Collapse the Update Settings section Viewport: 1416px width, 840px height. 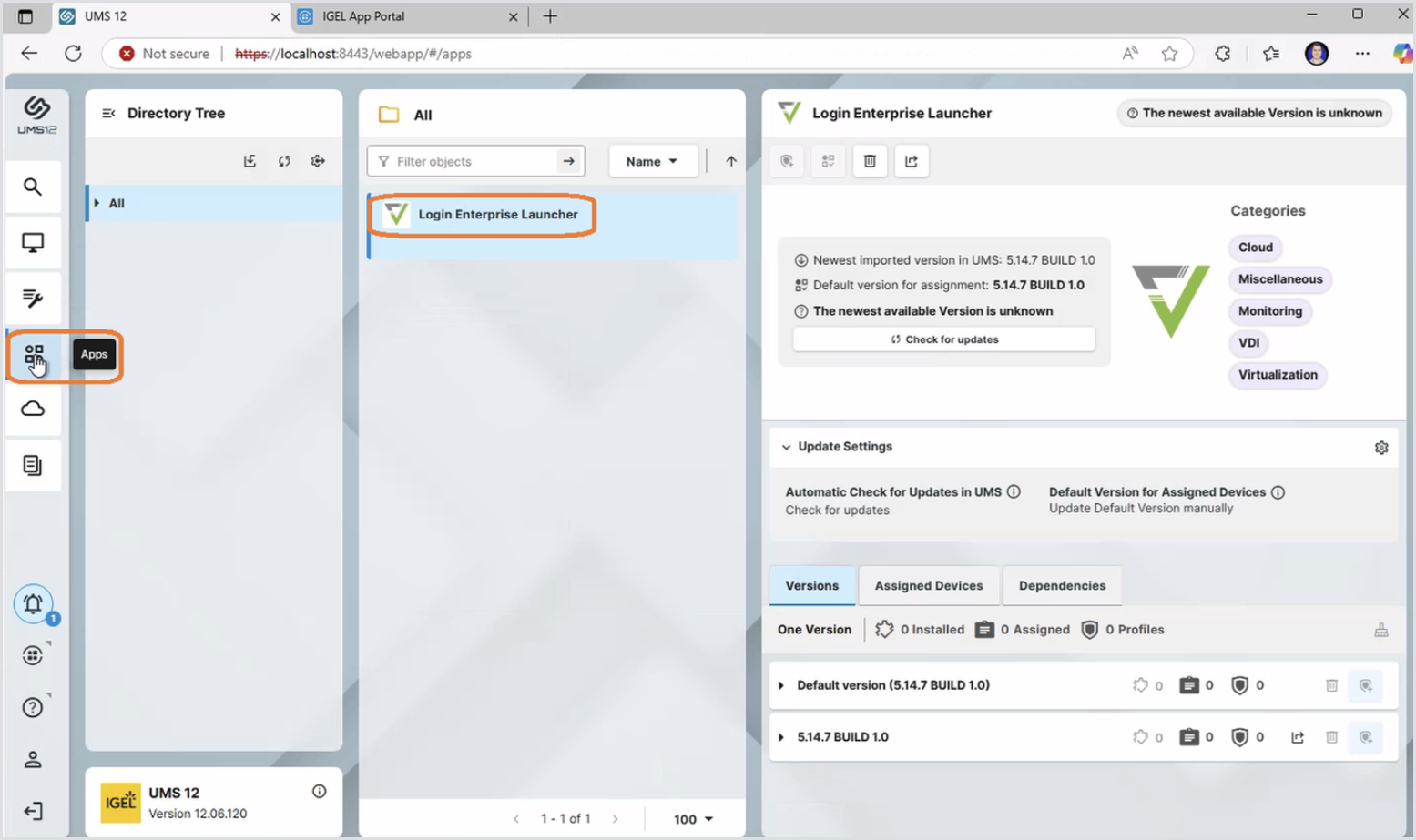(786, 447)
